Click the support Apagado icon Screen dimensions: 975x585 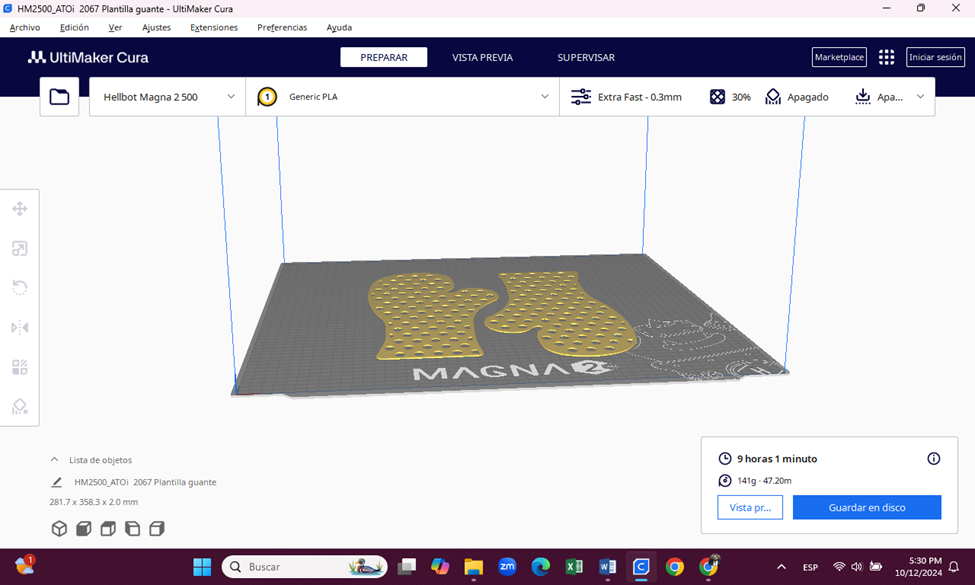pos(773,97)
